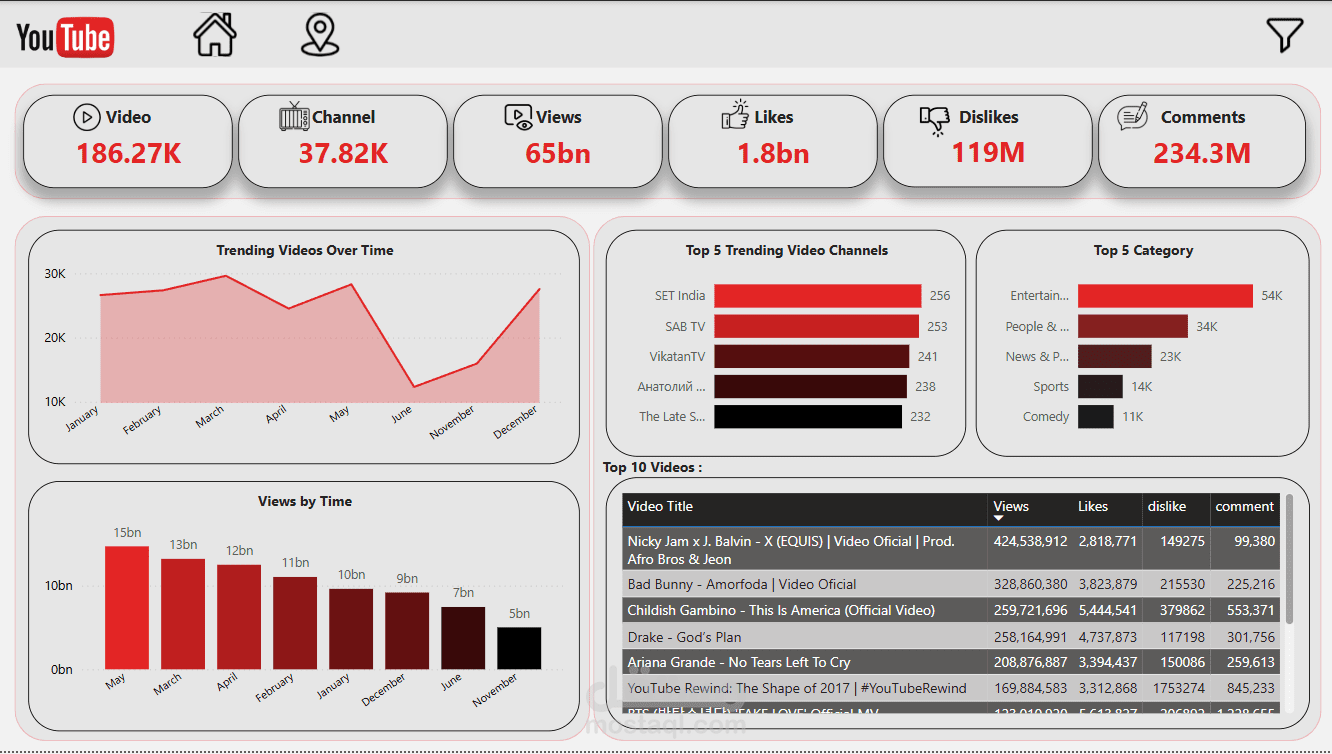Viewport: 1332px width, 754px height.
Task: Open the Home page icon
Action: (x=215, y=34)
